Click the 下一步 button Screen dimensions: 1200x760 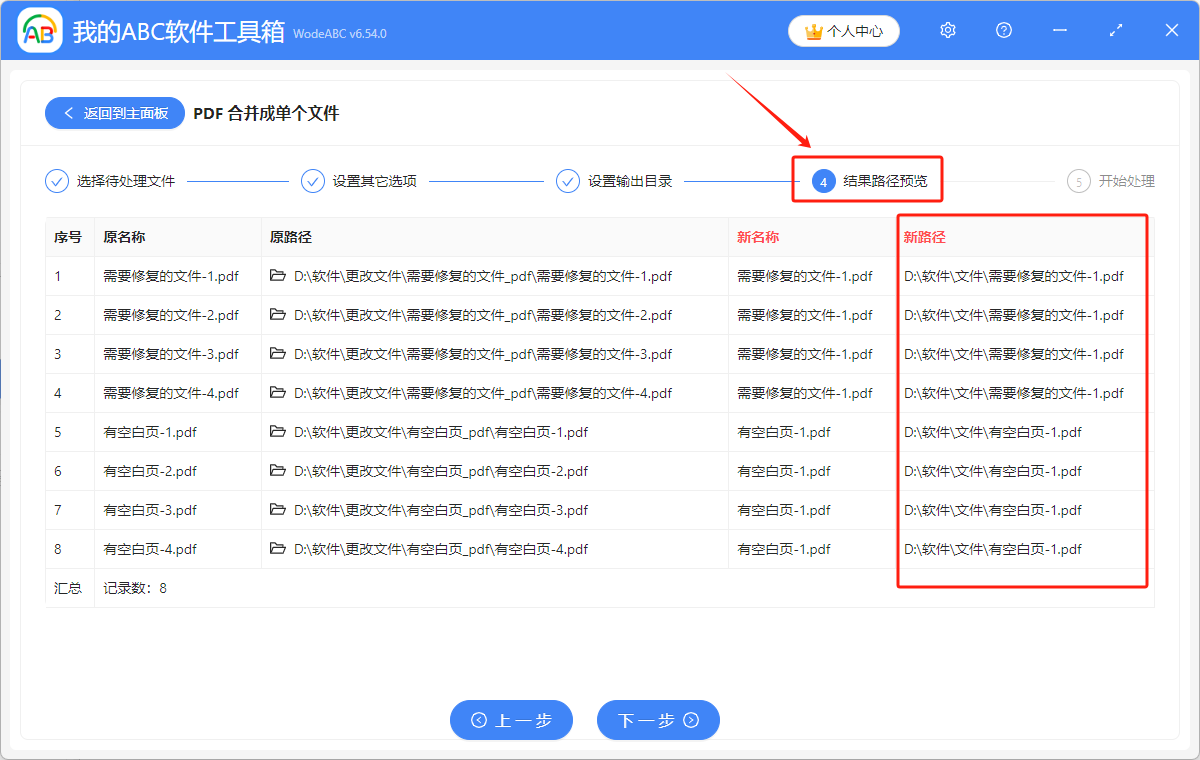coord(658,720)
